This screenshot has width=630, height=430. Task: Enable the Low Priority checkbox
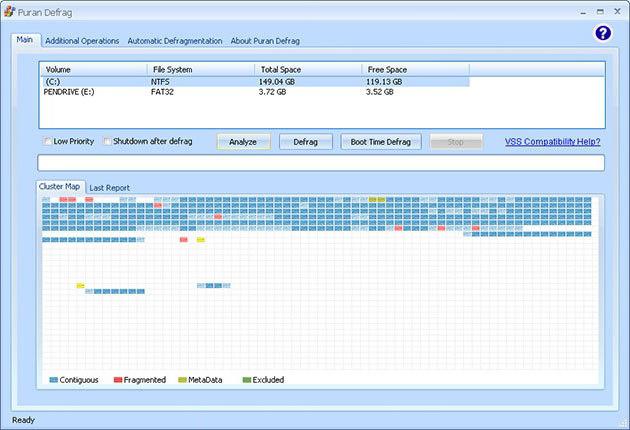[x=47, y=141]
